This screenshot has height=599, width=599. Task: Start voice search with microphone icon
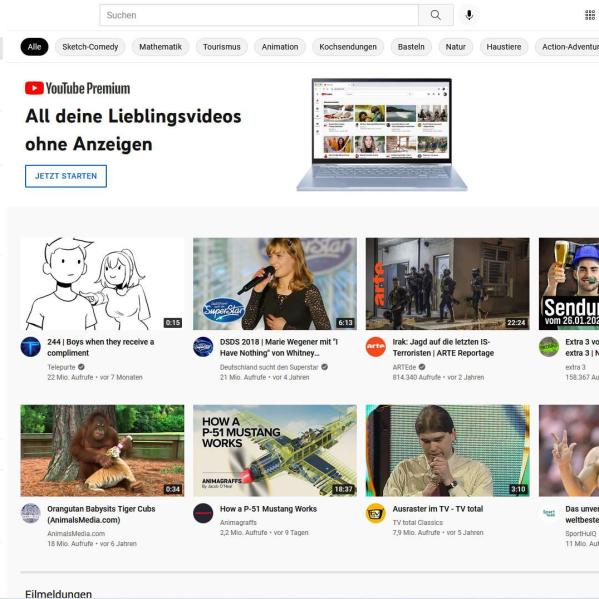(x=469, y=15)
